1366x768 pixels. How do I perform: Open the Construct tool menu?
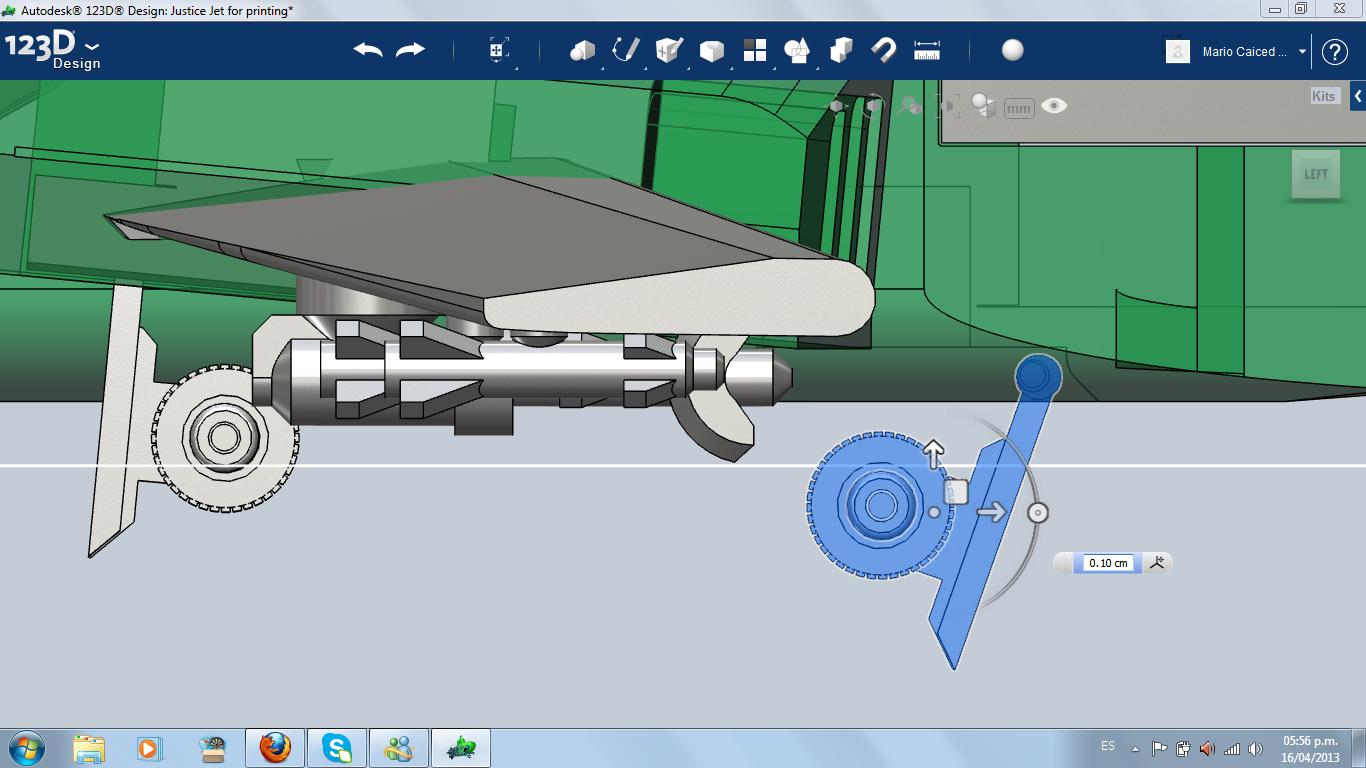coord(668,50)
